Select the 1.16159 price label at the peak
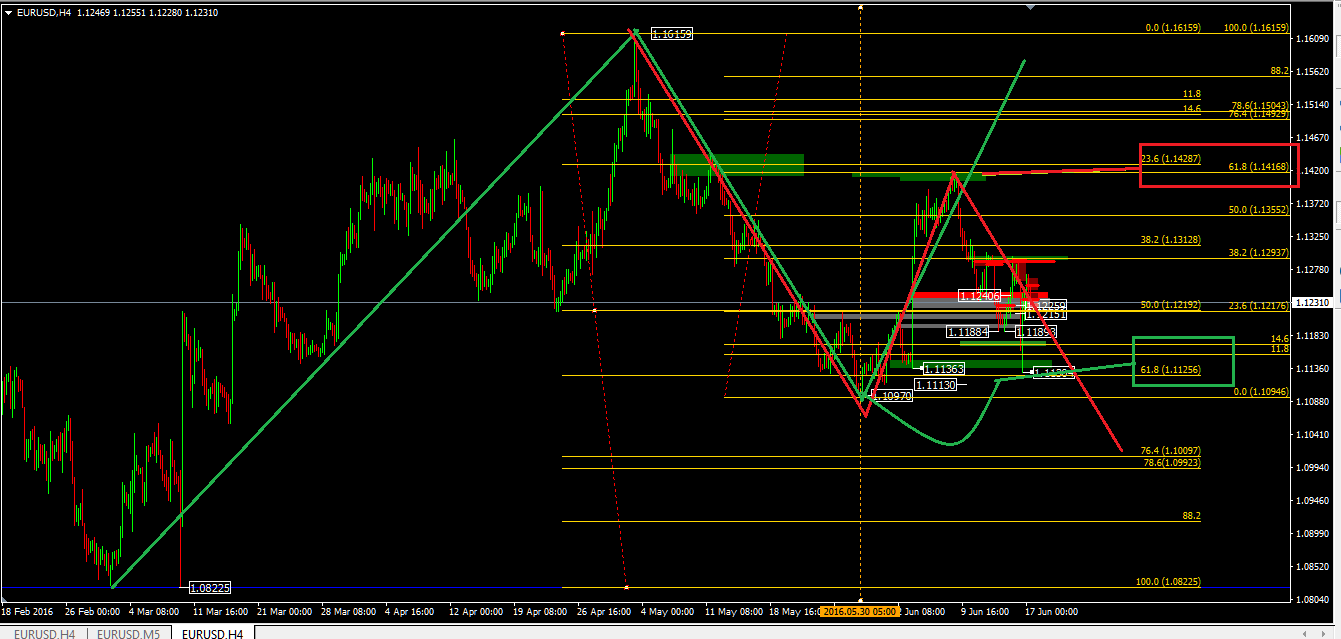Viewport: 1341px width, 639px height. coord(671,33)
